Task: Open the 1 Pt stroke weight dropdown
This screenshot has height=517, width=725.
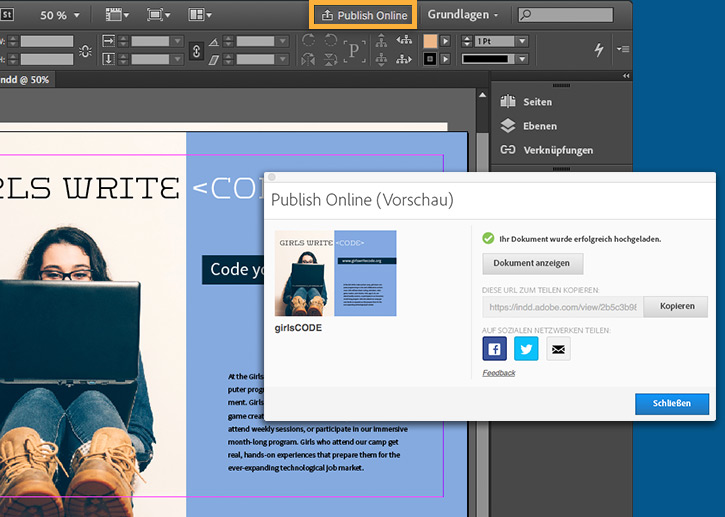Action: tap(522, 41)
